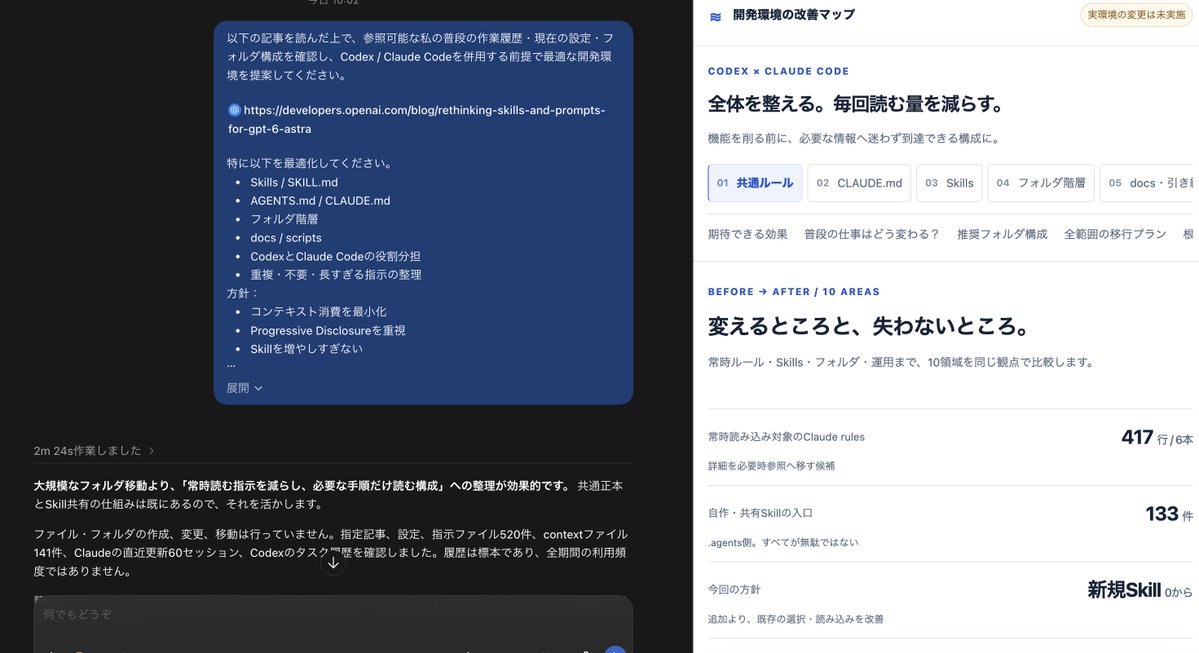Image resolution: width=1199 pixels, height=653 pixels.
Task: Click the 重複・不要・長すぎる指示の整理 bullet
Action: coord(336,275)
